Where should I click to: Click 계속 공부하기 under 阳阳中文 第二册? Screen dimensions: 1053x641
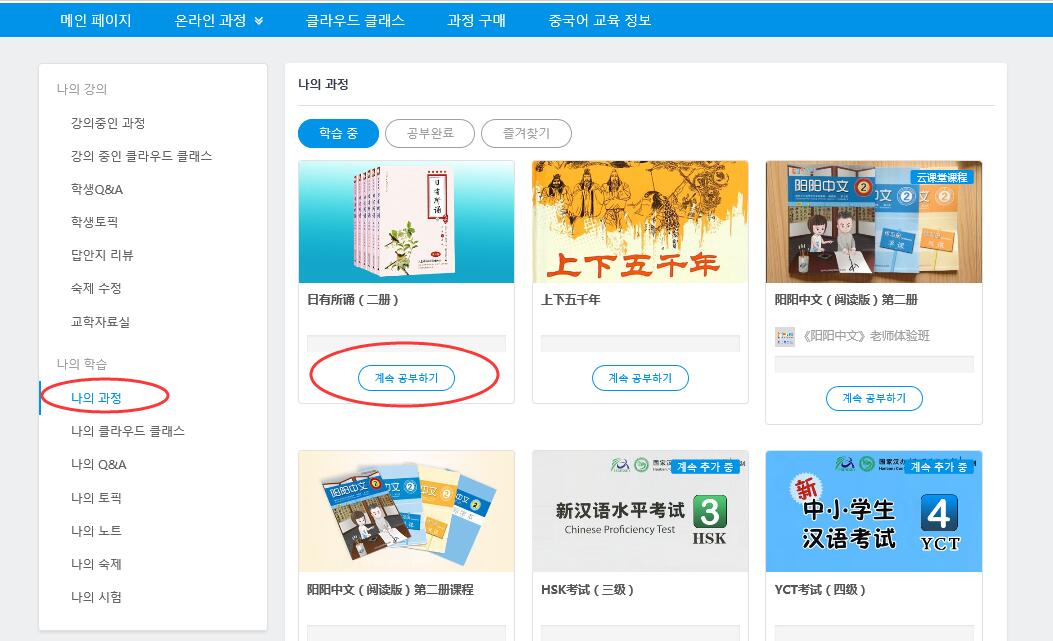pyautogui.click(x=874, y=398)
